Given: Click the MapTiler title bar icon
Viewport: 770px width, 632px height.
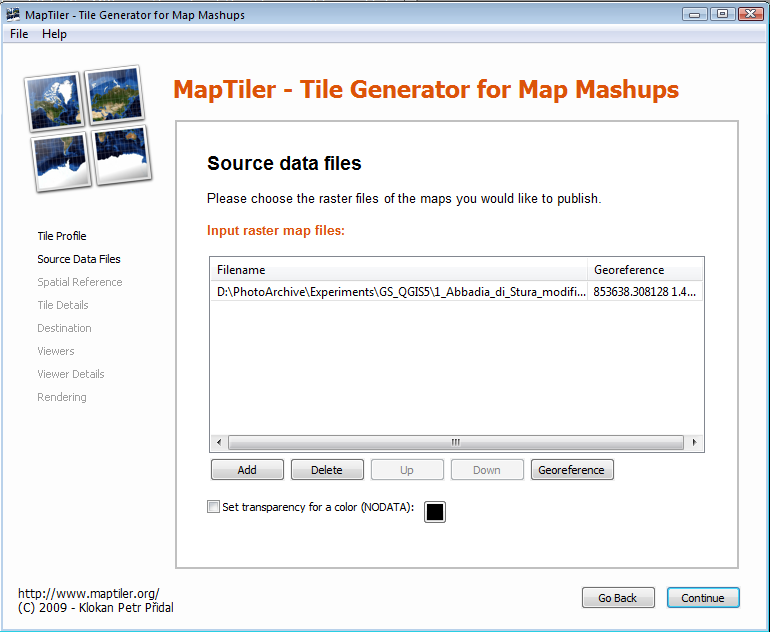Looking at the screenshot, I should click(13, 14).
